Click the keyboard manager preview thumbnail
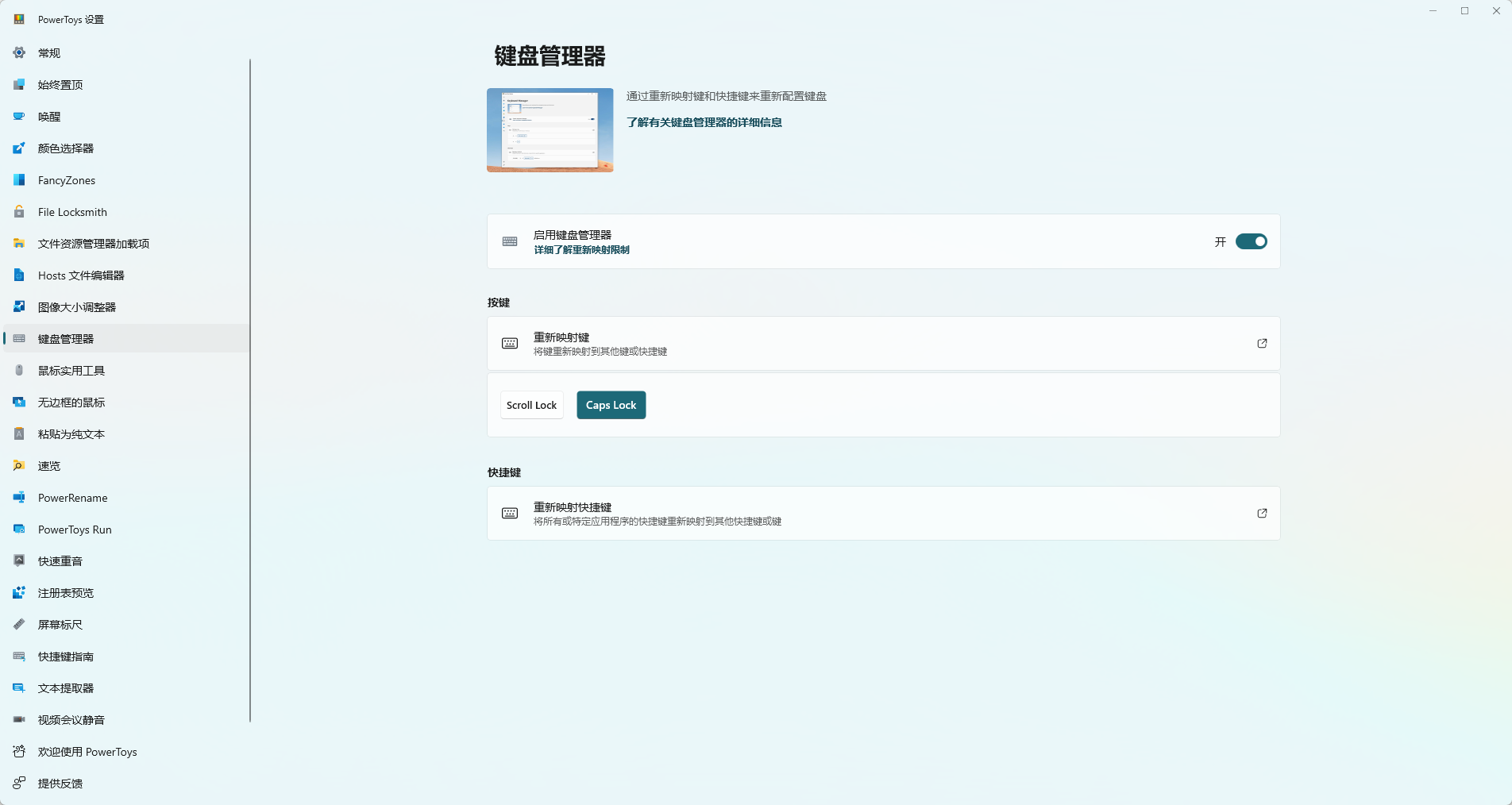The image size is (1512, 805). tap(550, 130)
